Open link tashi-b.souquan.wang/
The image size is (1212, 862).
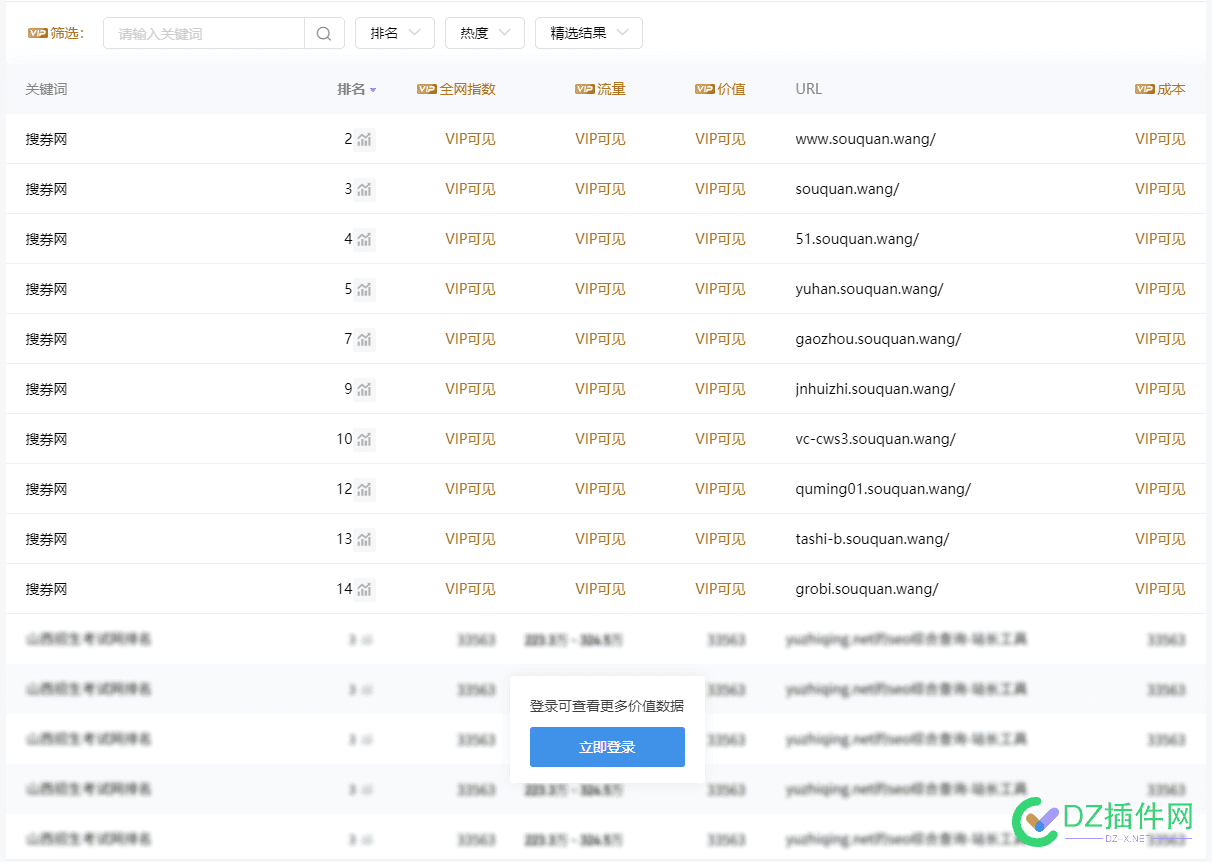coord(872,539)
